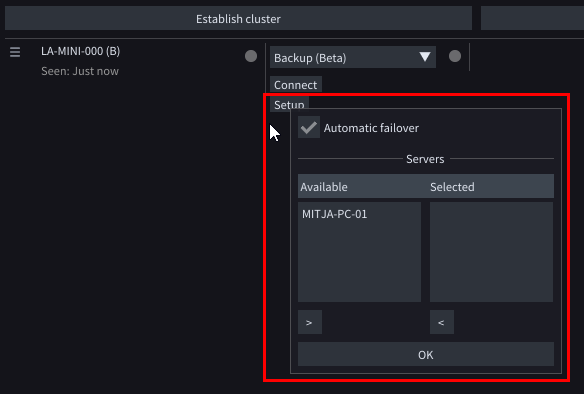The height and width of the screenshot is (394, 584).
Task: Click the Servers section label
Action: pyautogui.click(x=425, y=159)
